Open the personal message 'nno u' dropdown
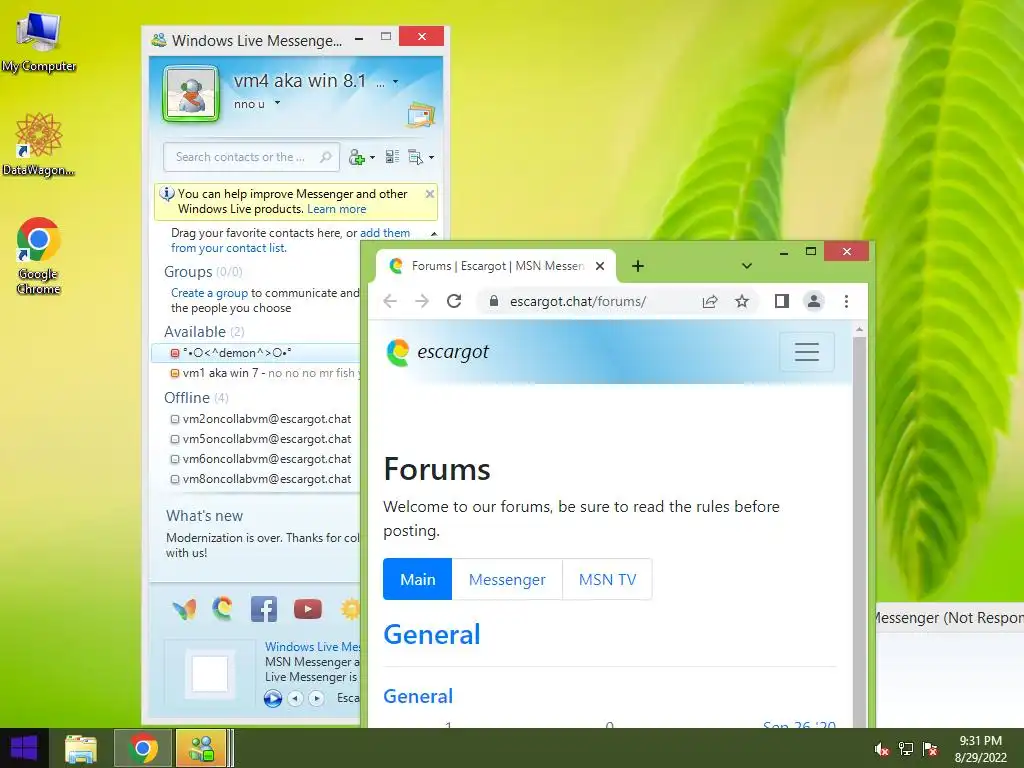This screenshot has height=768, width=1024. click(278, 103)
